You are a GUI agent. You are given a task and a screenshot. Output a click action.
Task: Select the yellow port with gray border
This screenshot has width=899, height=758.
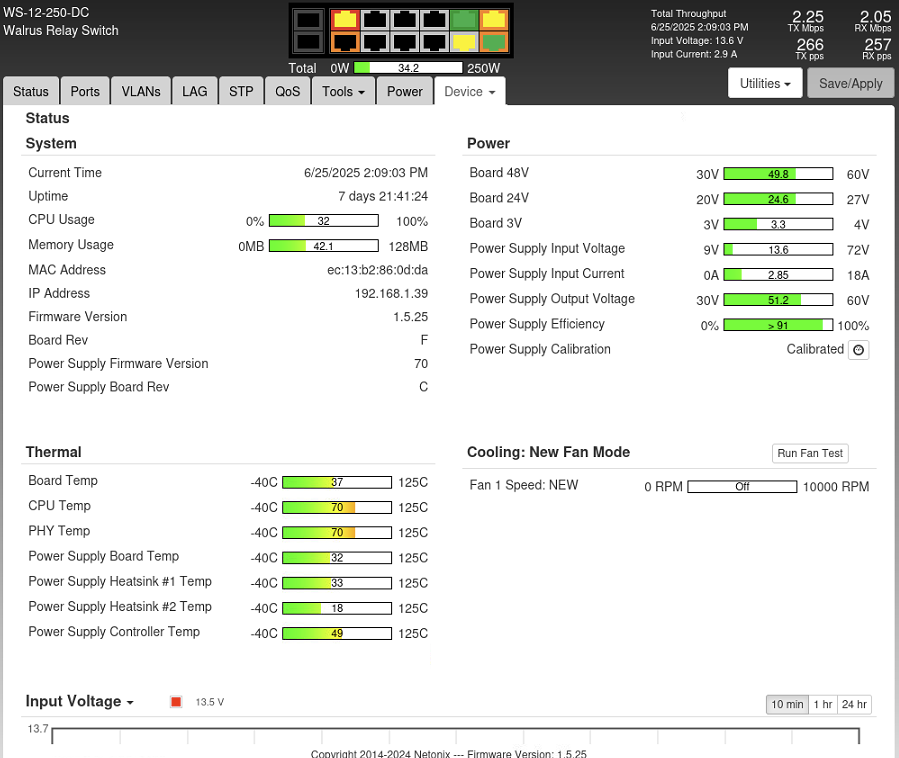(464, 42)
